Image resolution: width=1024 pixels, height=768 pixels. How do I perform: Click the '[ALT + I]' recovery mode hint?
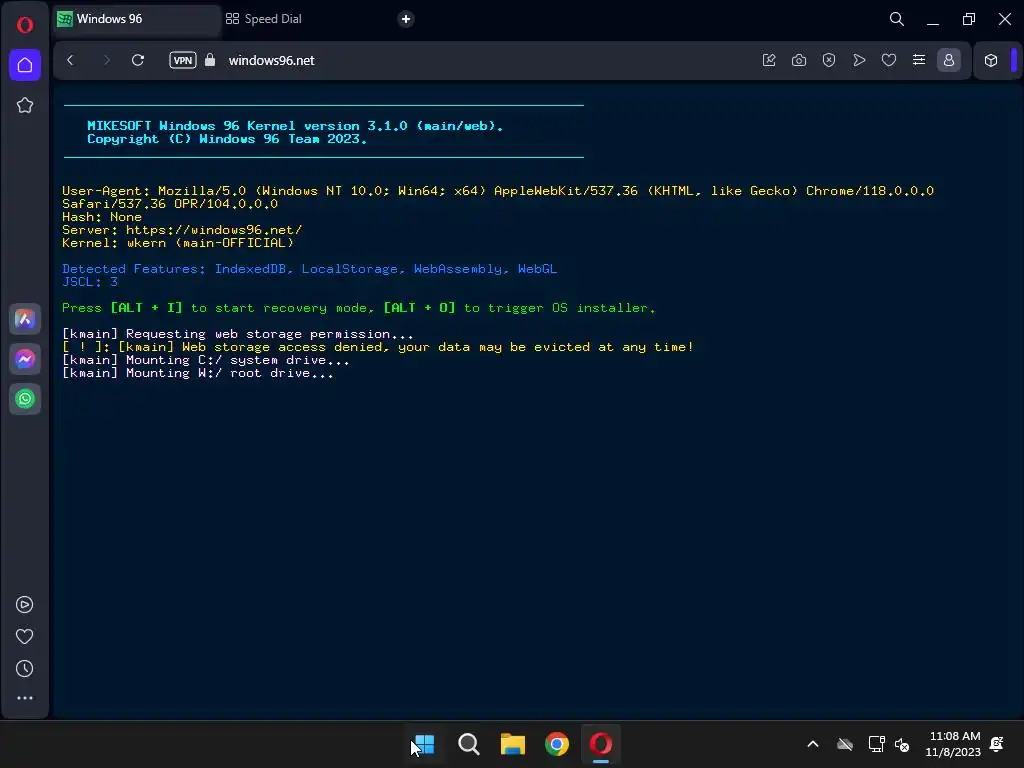146,308
